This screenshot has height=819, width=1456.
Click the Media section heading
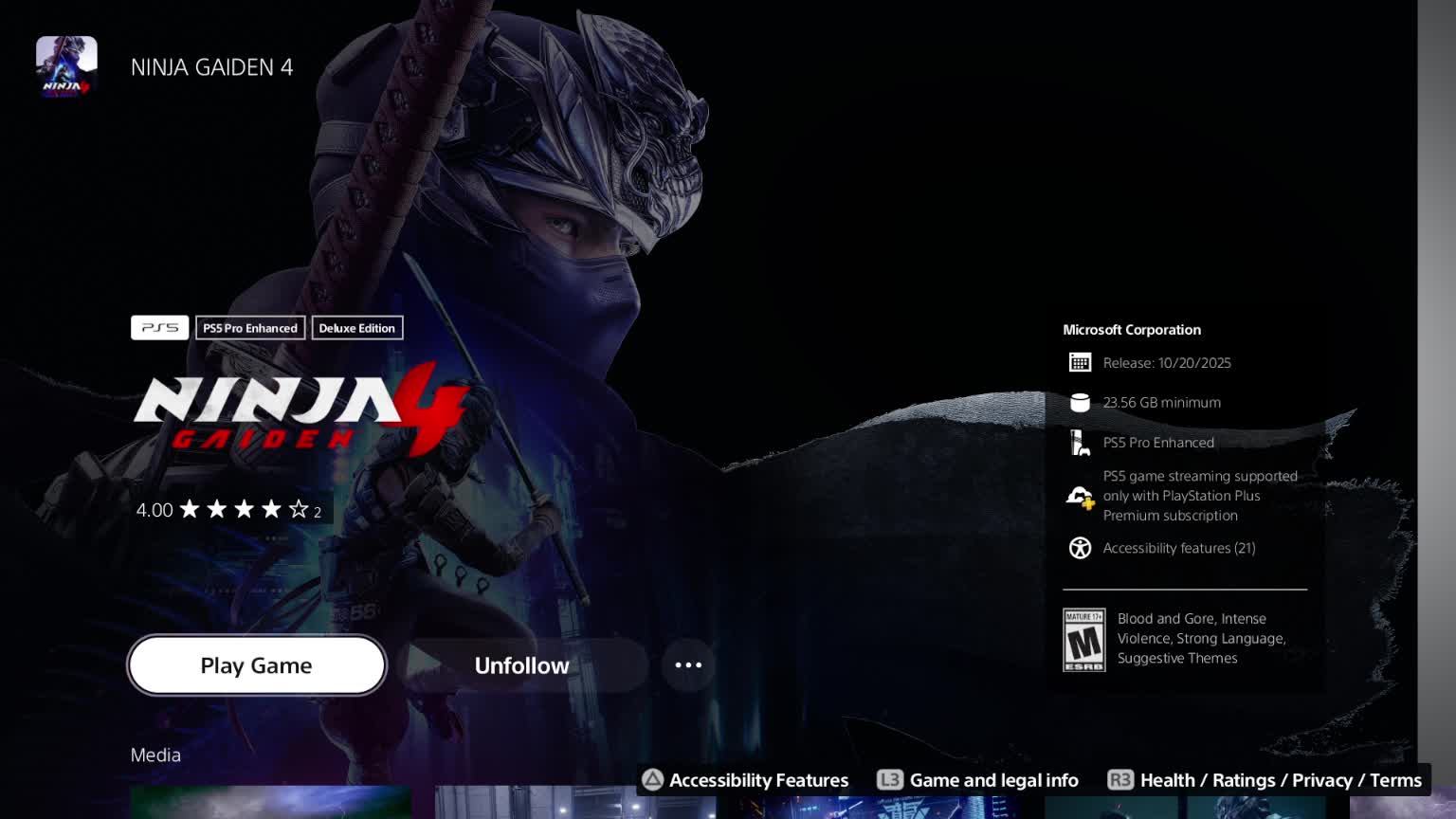point(155,755)
